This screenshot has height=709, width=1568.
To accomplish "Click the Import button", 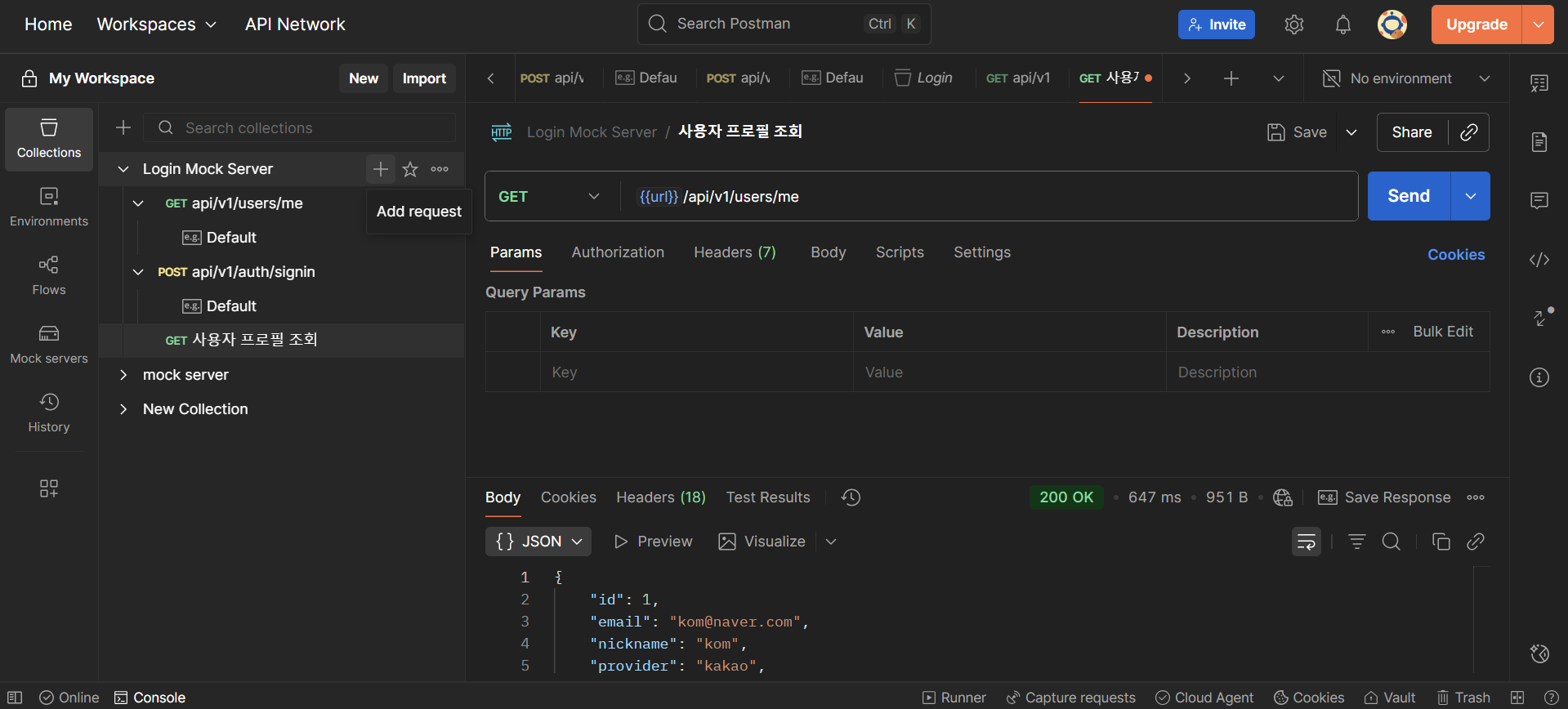I will tap(424, 78).
